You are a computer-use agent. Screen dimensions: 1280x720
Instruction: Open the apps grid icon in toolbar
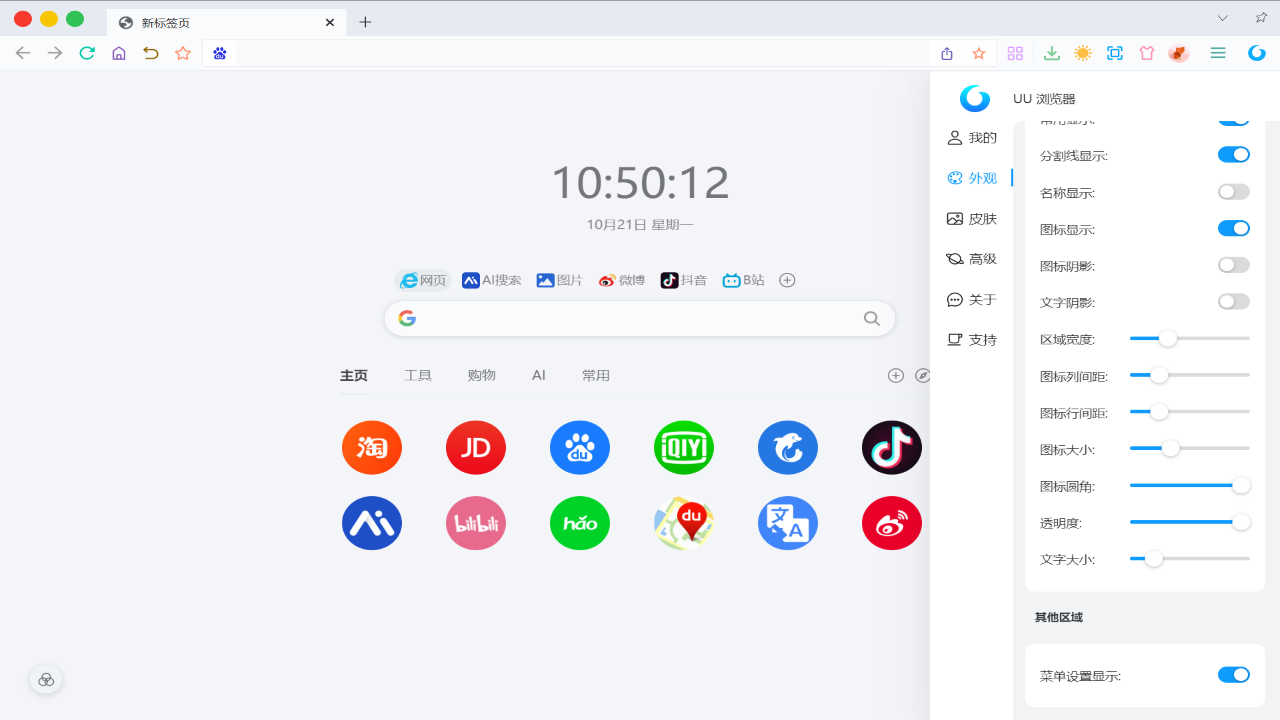[1015, 53]
